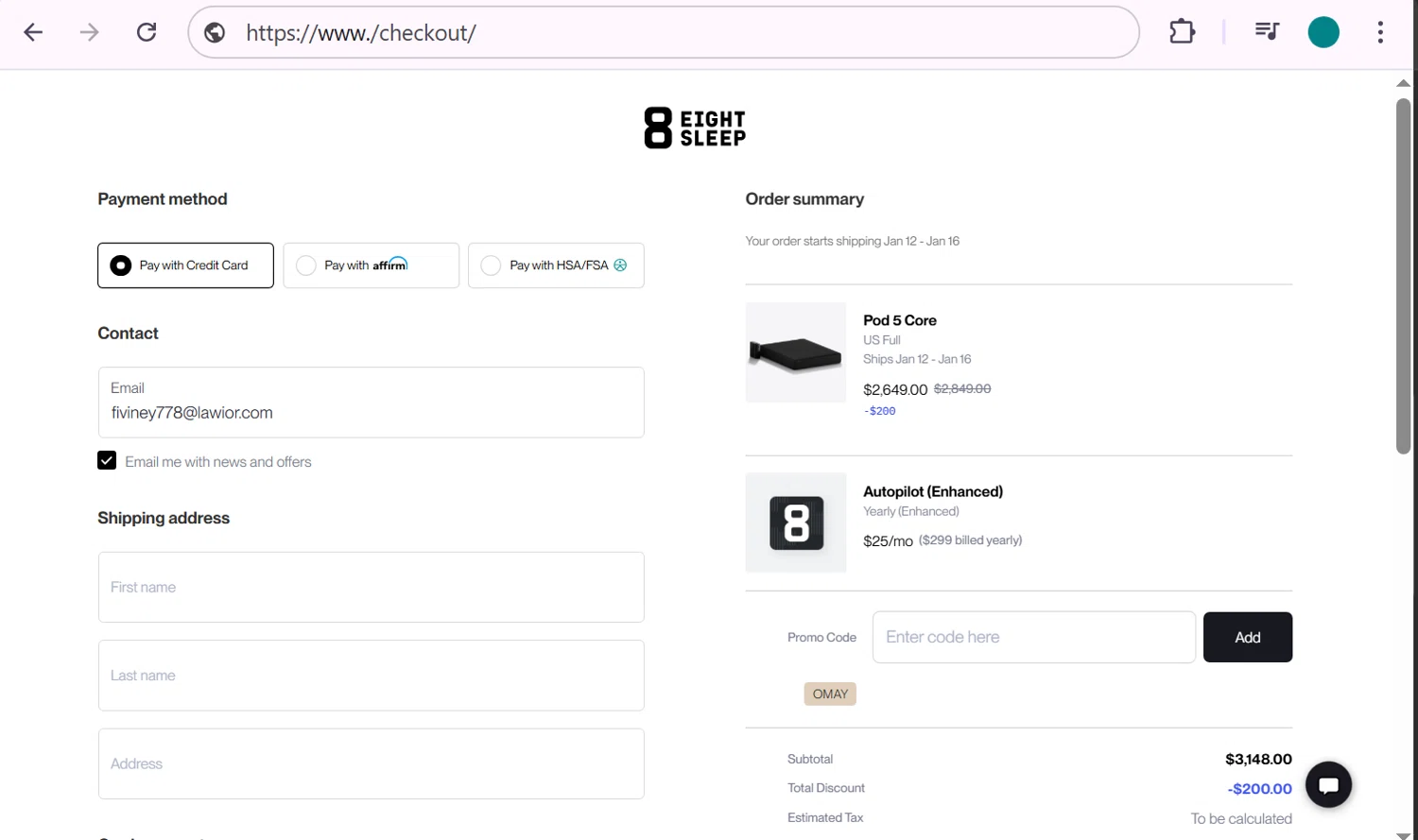Open the media control playlist icon

1267,32
